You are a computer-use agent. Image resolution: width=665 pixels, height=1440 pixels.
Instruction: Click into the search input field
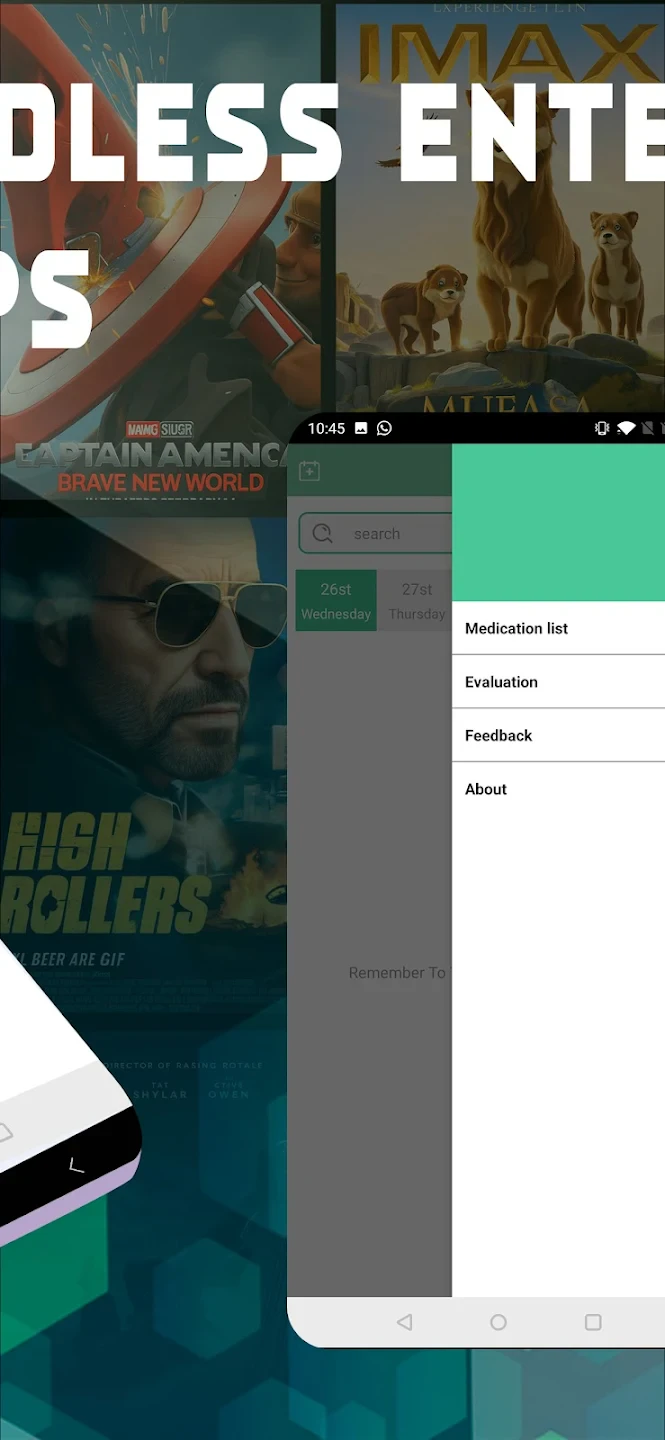[395, 534]
